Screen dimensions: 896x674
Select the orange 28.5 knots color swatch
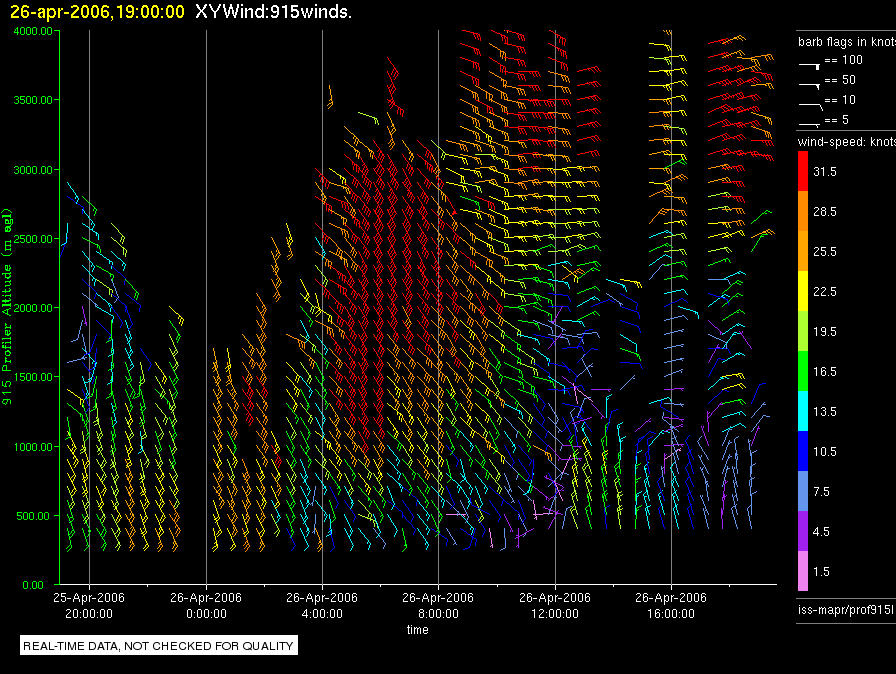point(803,212)
